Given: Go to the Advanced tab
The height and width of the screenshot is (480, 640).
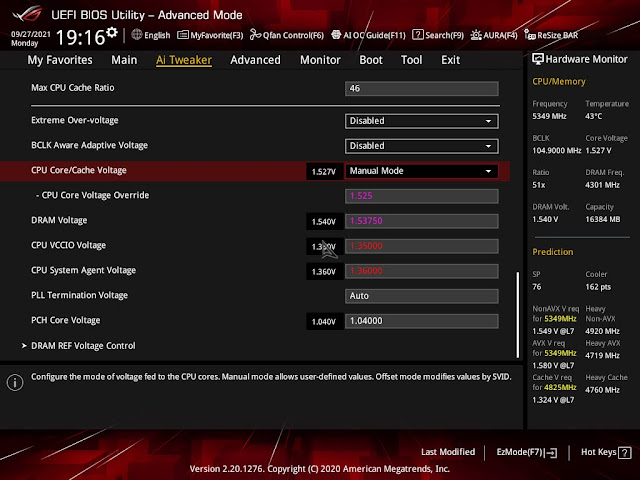Looking at the screenshot, I should (256, 60).
